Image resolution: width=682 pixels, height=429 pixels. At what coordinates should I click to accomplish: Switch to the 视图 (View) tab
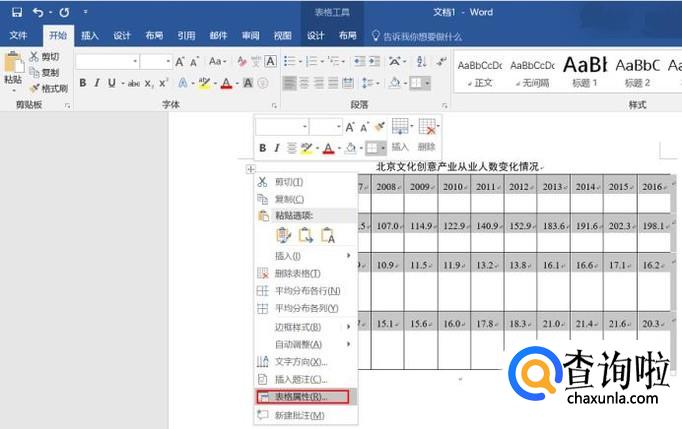(283, 36)
